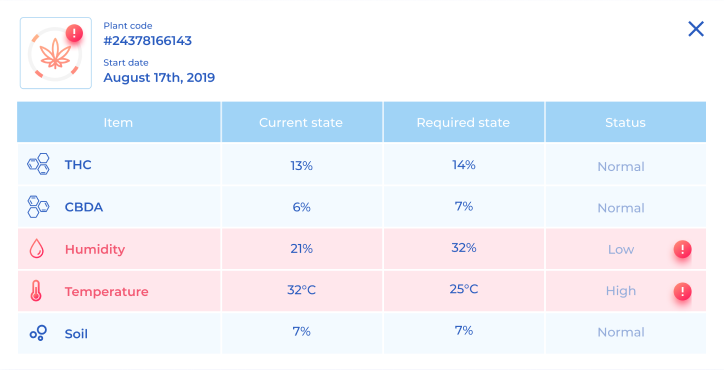
Task: Select the Temperature row label
Action: pos(107,291)
